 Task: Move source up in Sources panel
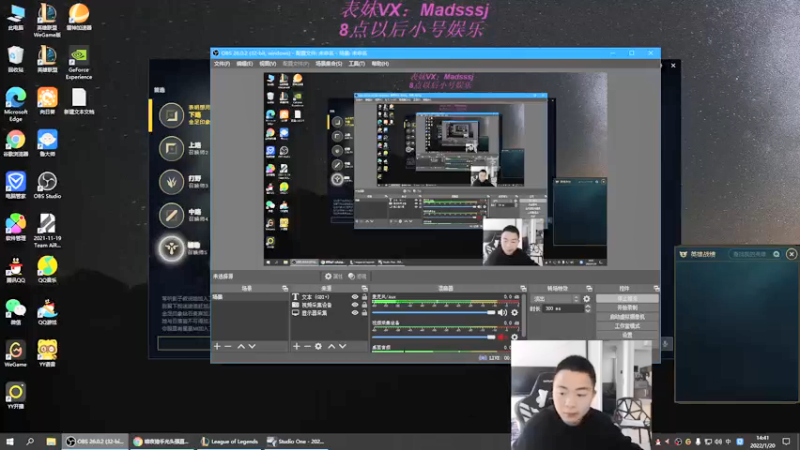click(x=331, y=346)
